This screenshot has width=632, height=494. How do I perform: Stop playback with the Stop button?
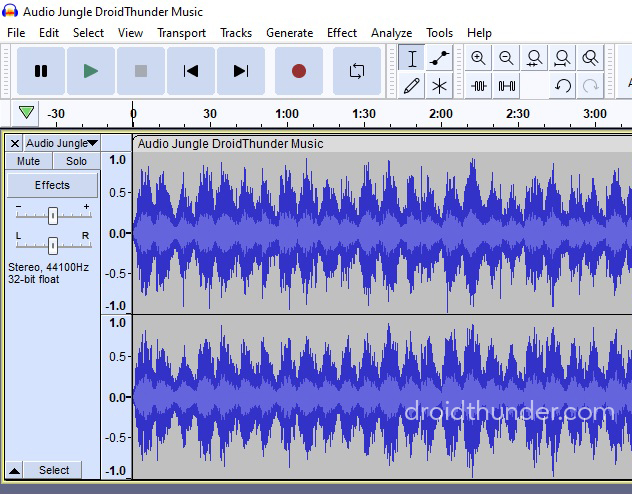tap(141, 71)
